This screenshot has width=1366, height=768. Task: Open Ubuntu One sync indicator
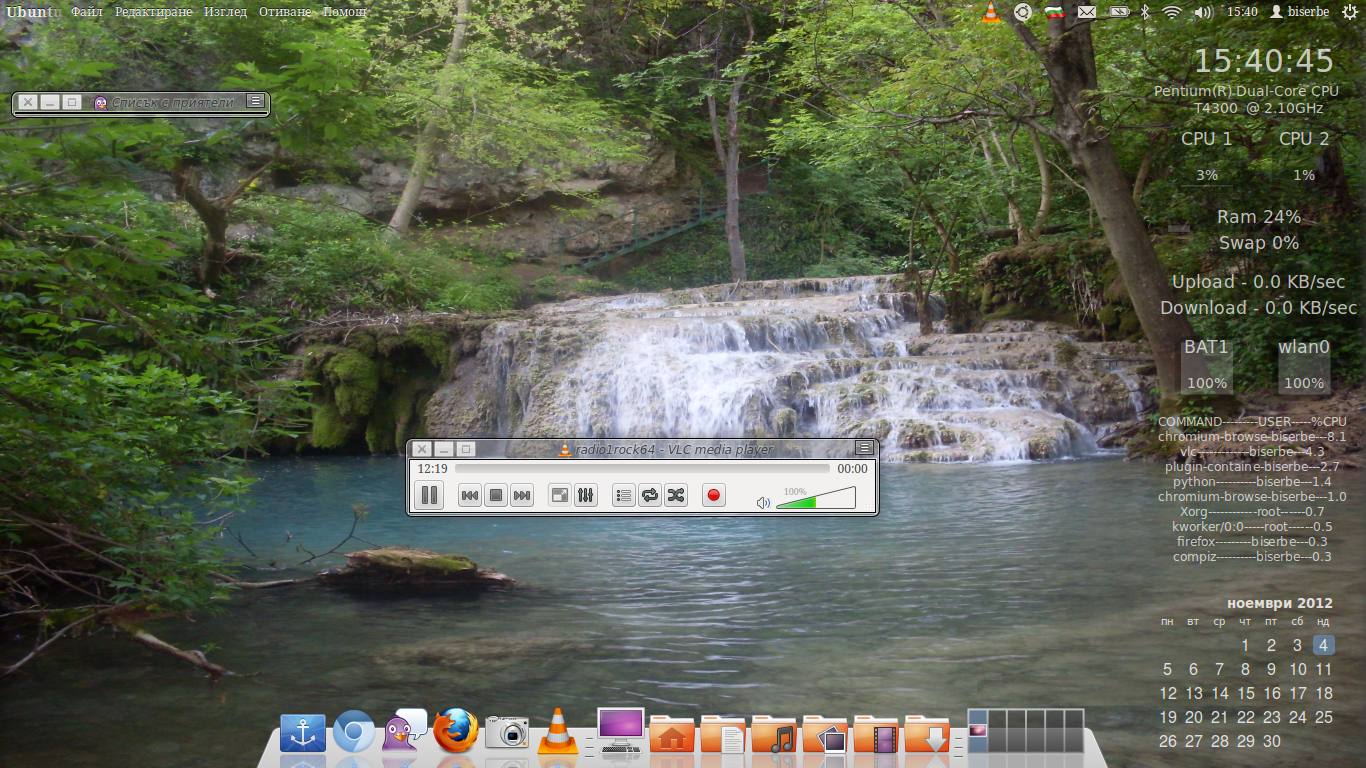tap(1022, 12)
